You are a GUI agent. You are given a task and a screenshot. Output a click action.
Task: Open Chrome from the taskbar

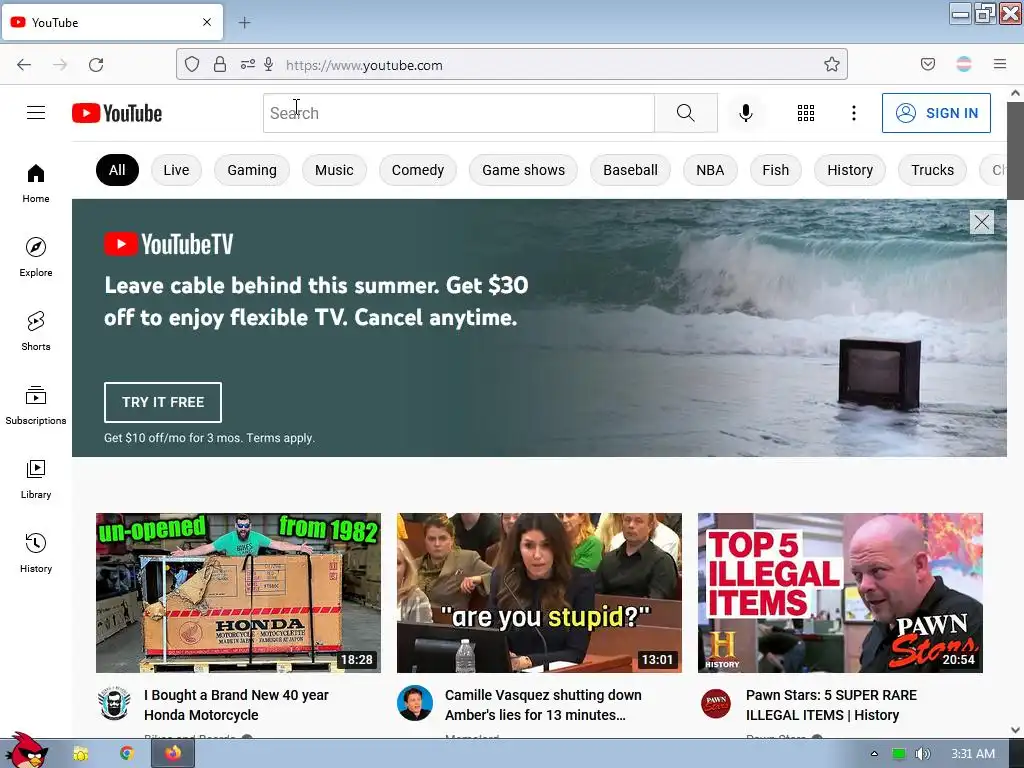tap(127, 754)
